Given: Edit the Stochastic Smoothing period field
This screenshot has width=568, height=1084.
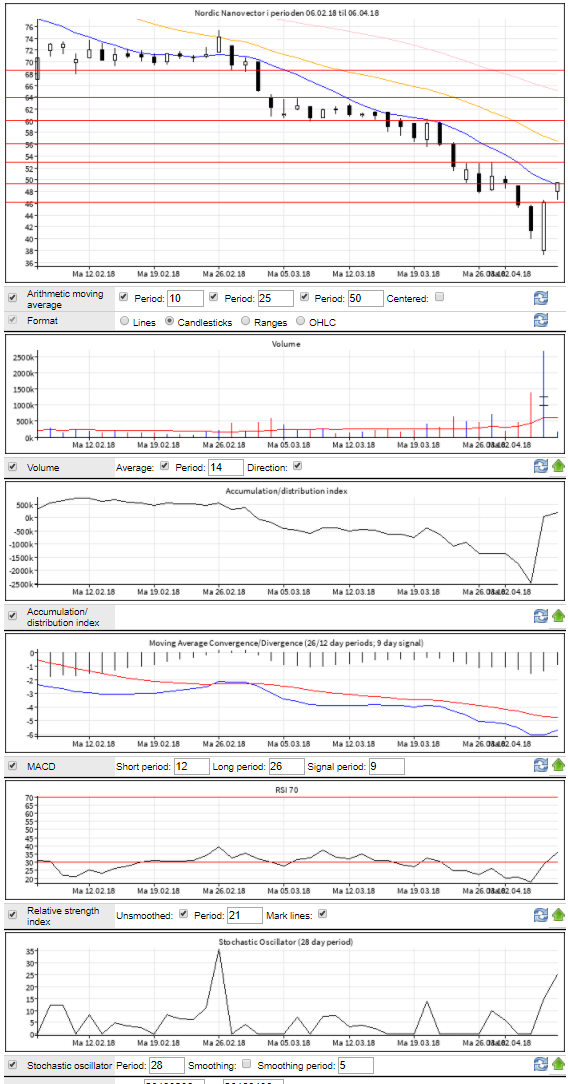Looking at the screenshot, I should (x=355, y=1065).
